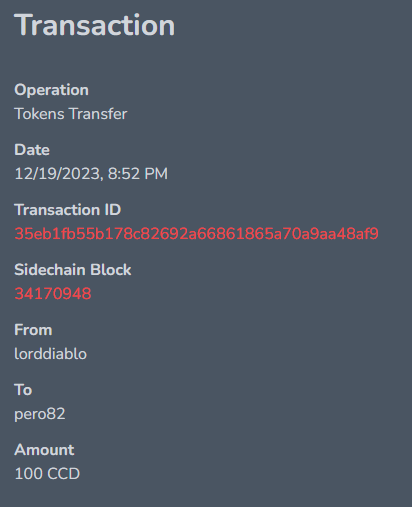Click the recipient name pero82
The height and width of the screenshot is (507, 412).
[x=40, y=414]
